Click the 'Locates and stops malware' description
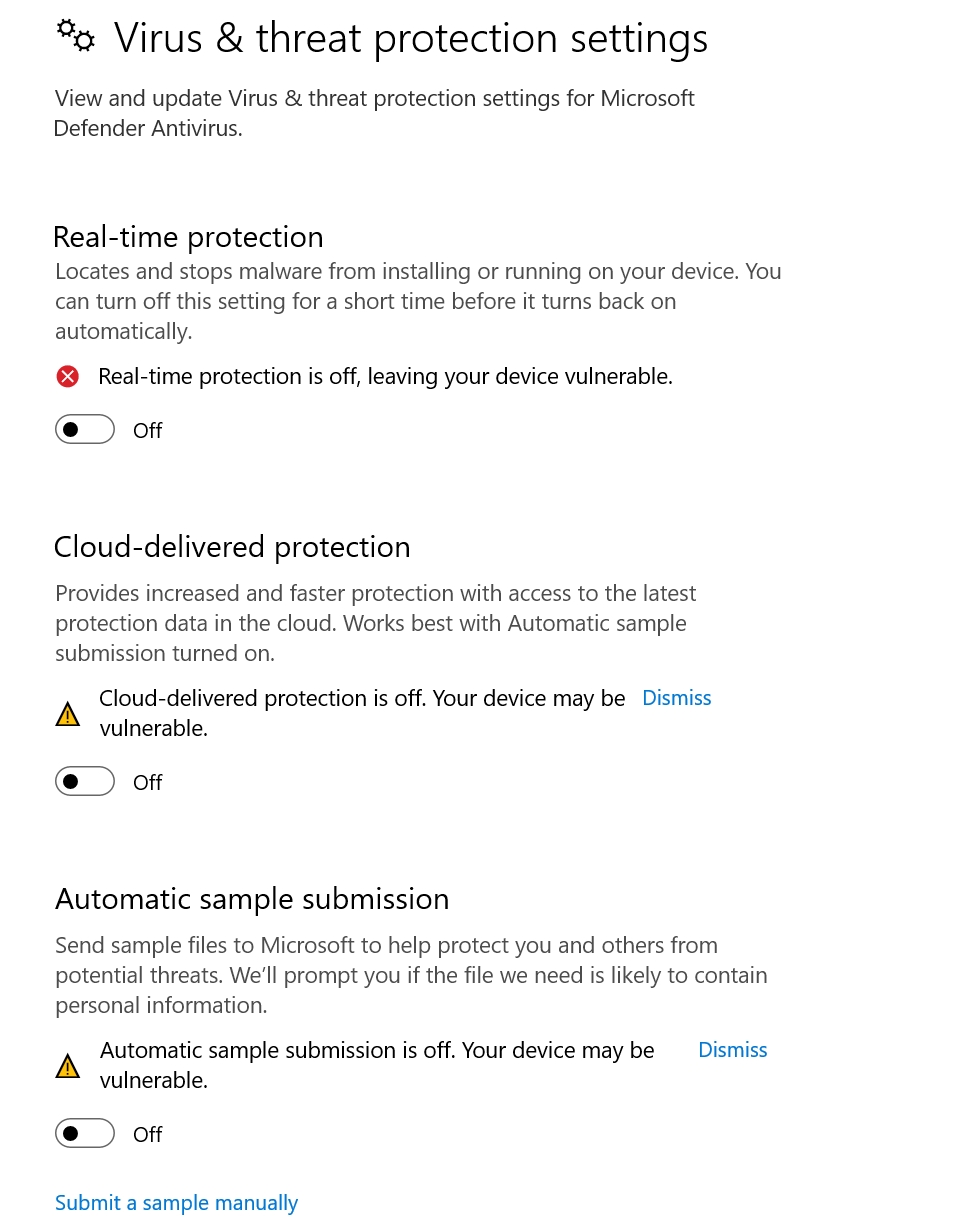The image size is (970, 1230). 418,301
